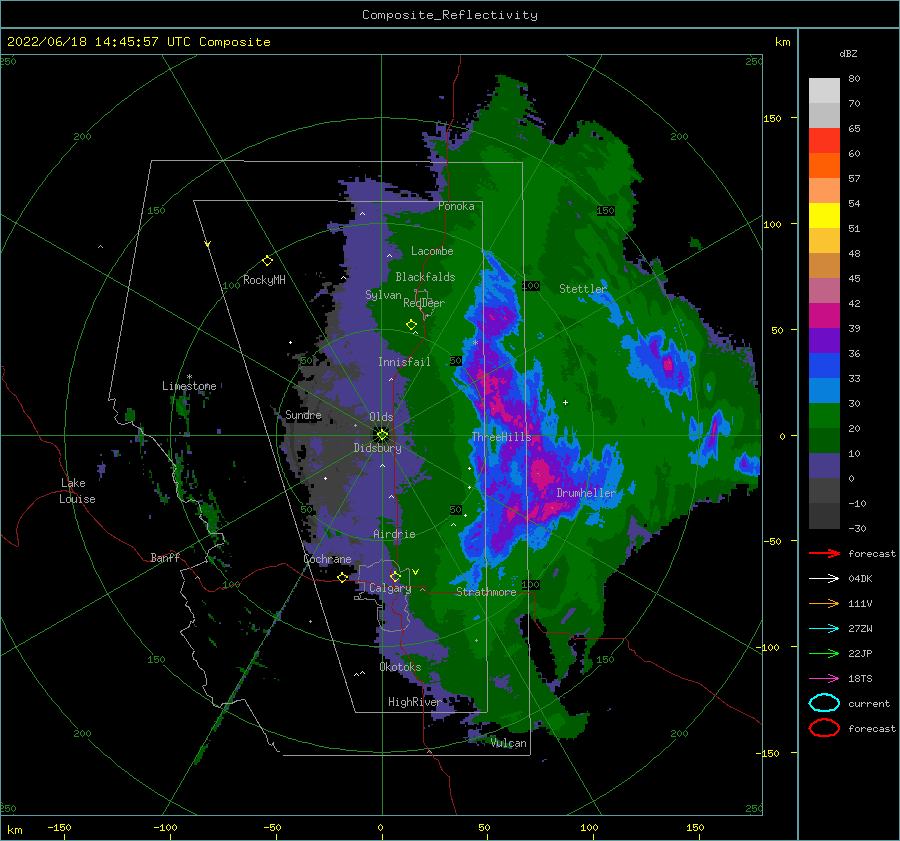This screenshot has height=841, width=900.
Task: Click the Innisfail label
Action: click(x=404, y=362)
